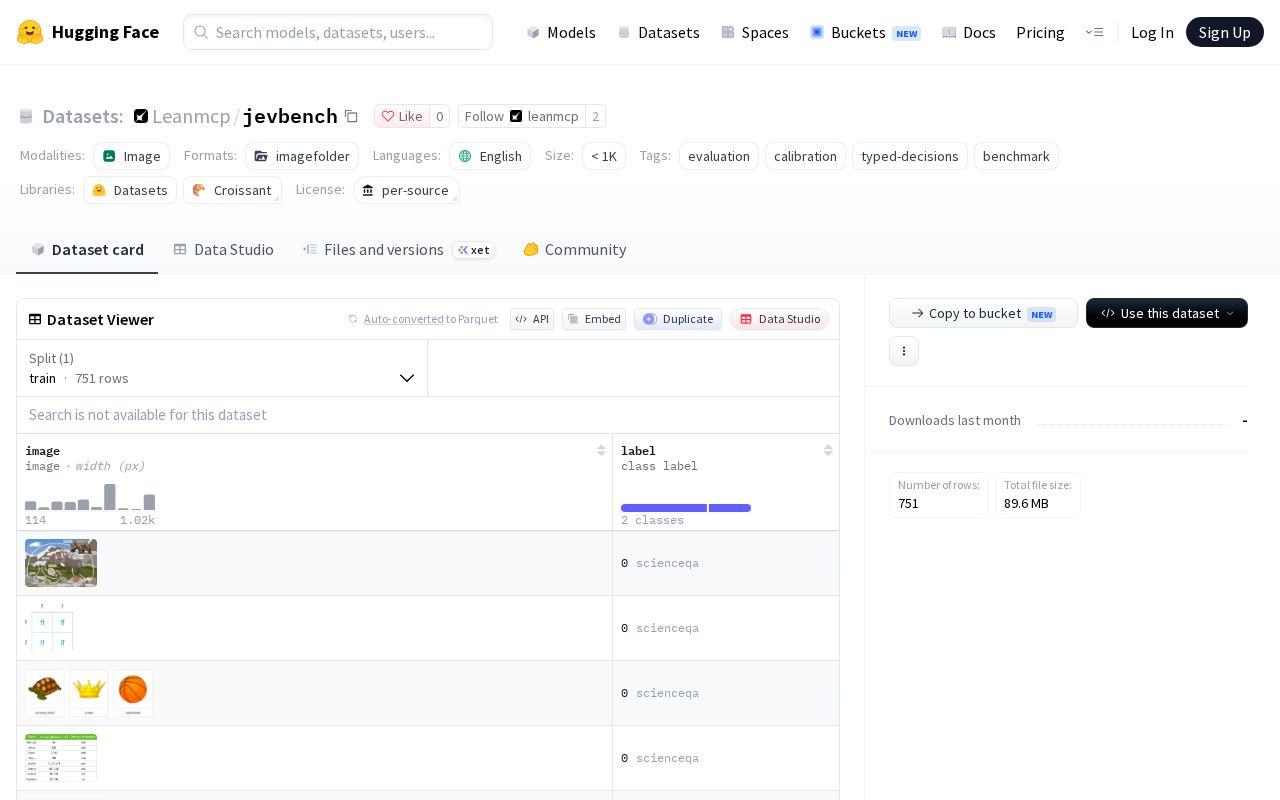Click the Copy to bucket button

[x=983, y=313]
